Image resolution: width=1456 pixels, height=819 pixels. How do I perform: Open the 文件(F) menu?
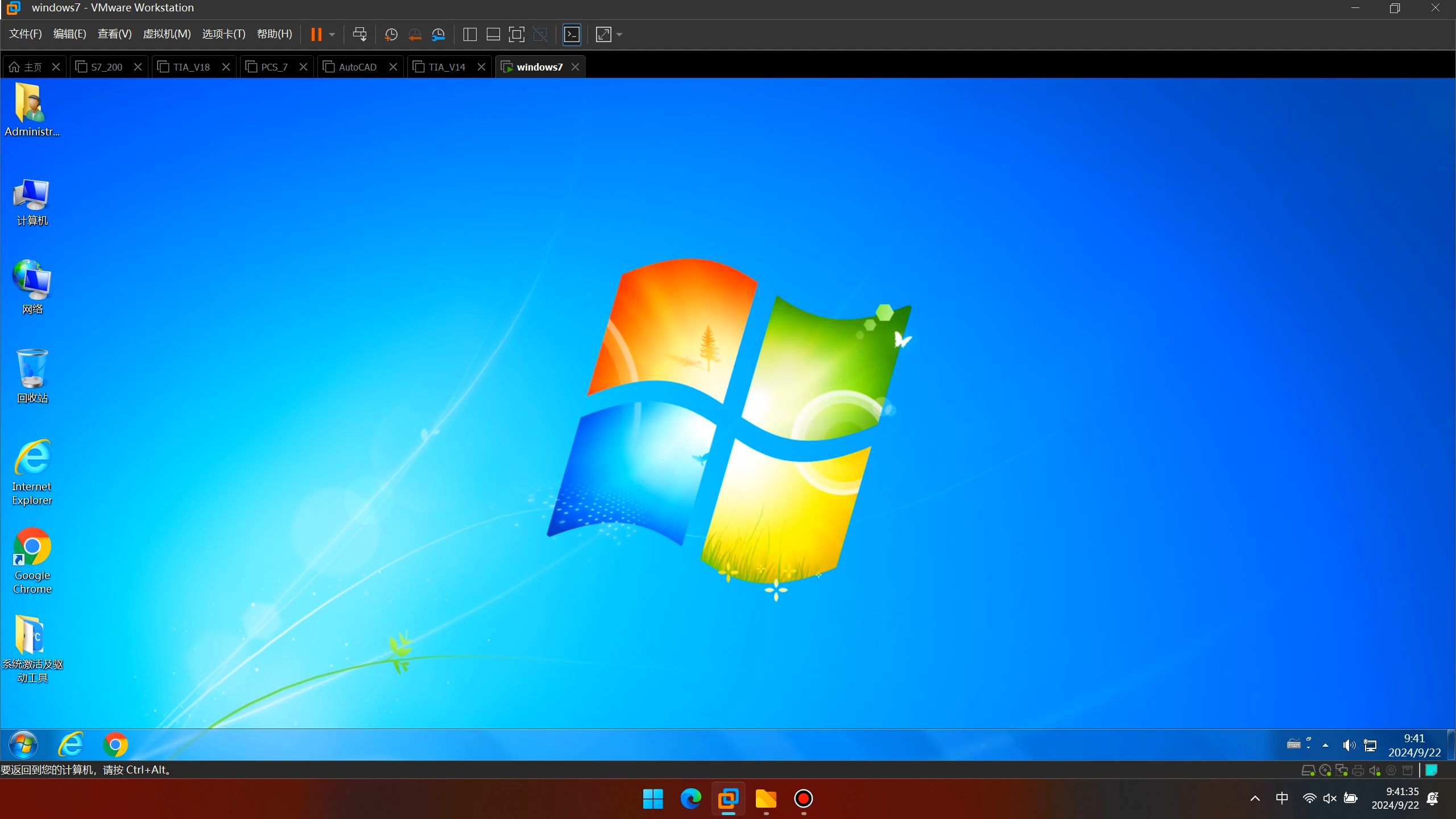click(x=26, y=34)
